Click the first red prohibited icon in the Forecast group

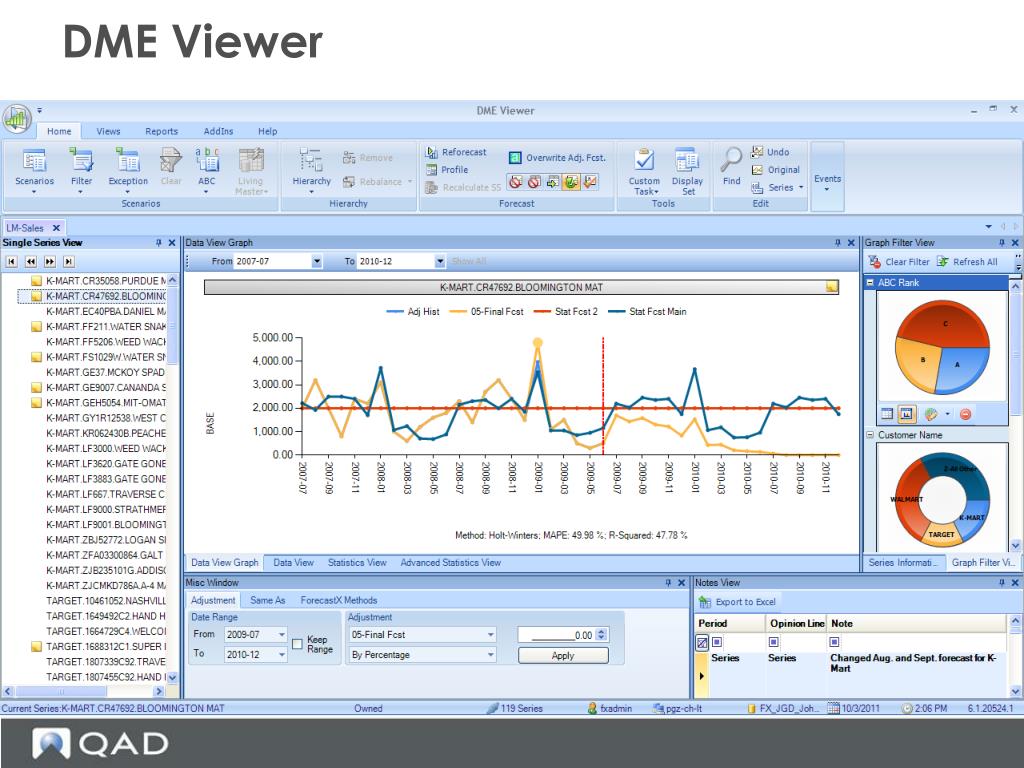(516, 182)
